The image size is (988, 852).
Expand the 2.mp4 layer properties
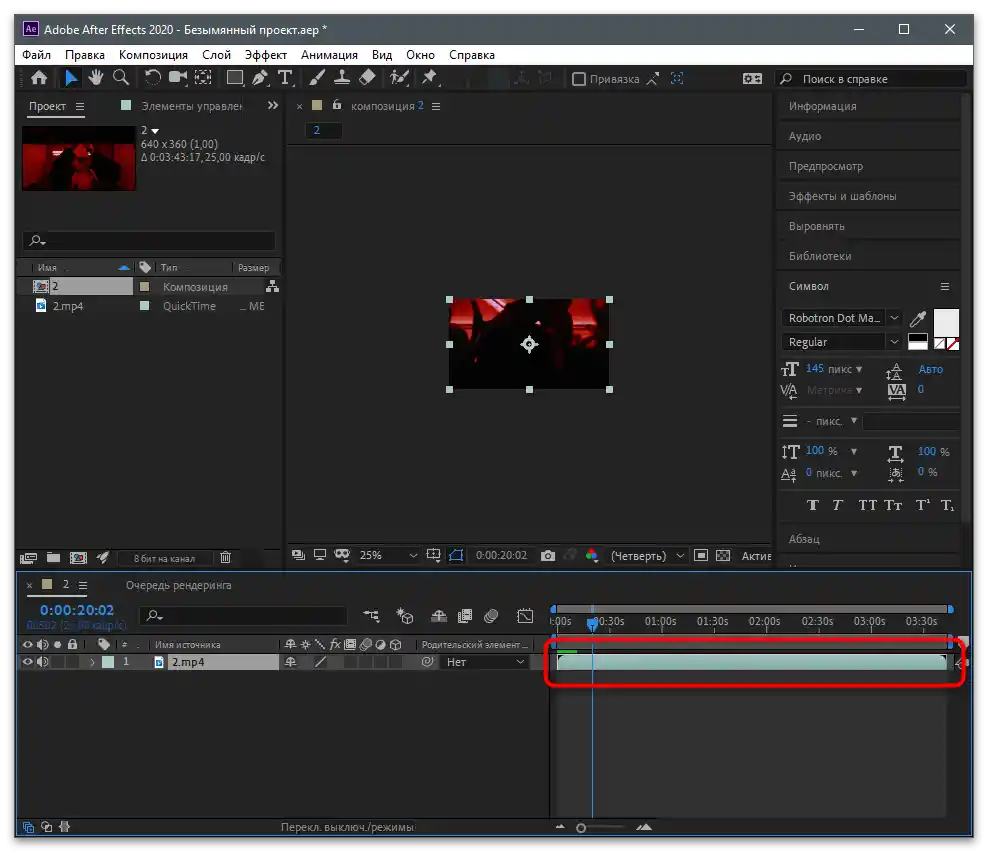92,662
